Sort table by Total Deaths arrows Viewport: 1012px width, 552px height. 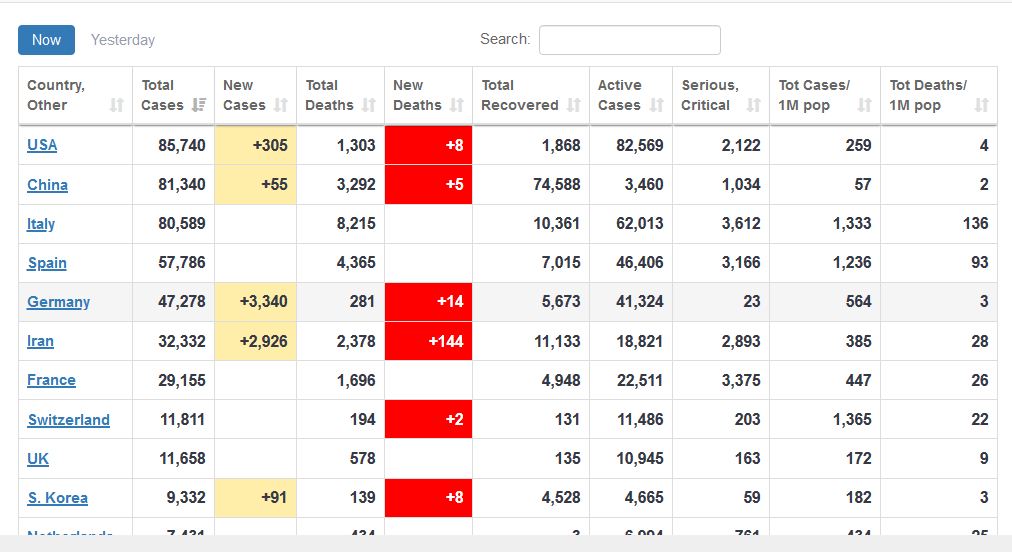(x=369, y=105)
